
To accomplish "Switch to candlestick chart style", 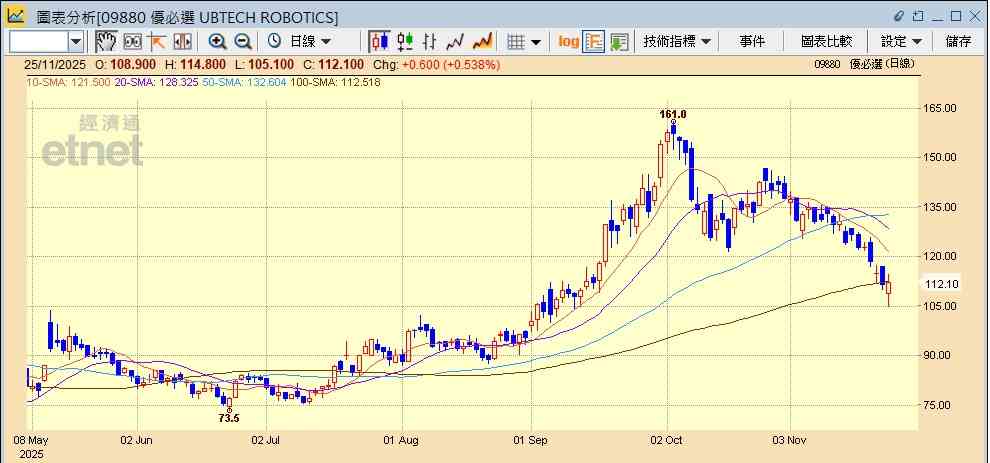I will [x=379, y=41].
